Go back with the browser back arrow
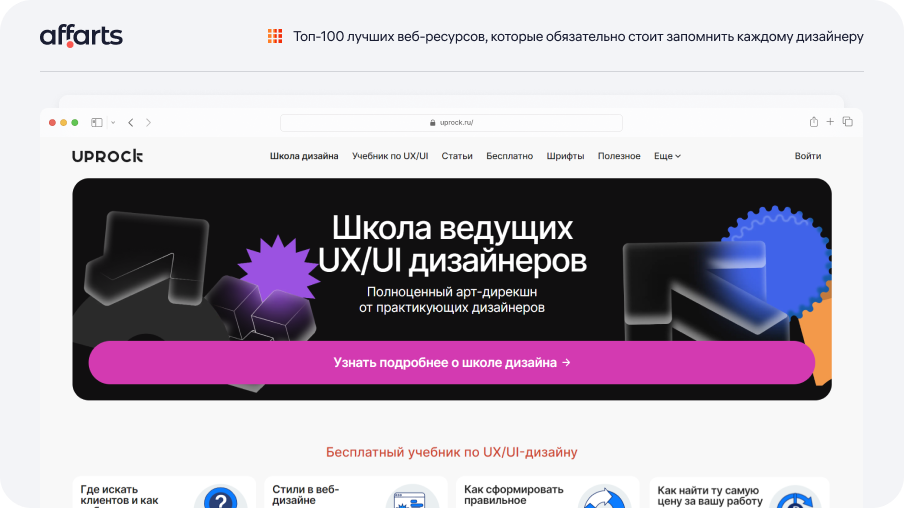Viewport: 904px width, 508px height. (131, 122)
